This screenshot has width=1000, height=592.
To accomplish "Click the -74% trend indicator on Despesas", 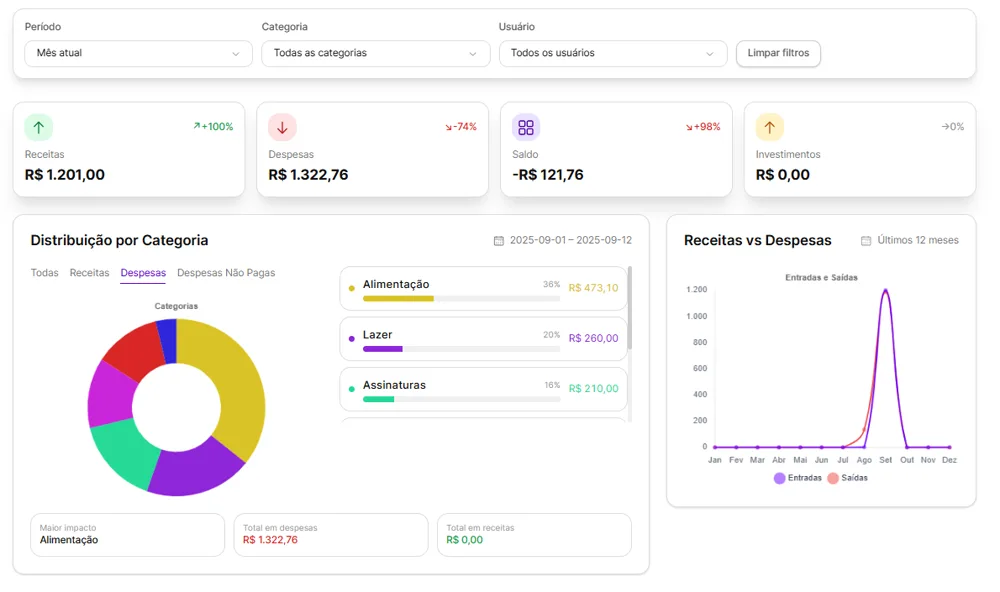I will pos(461,127).
